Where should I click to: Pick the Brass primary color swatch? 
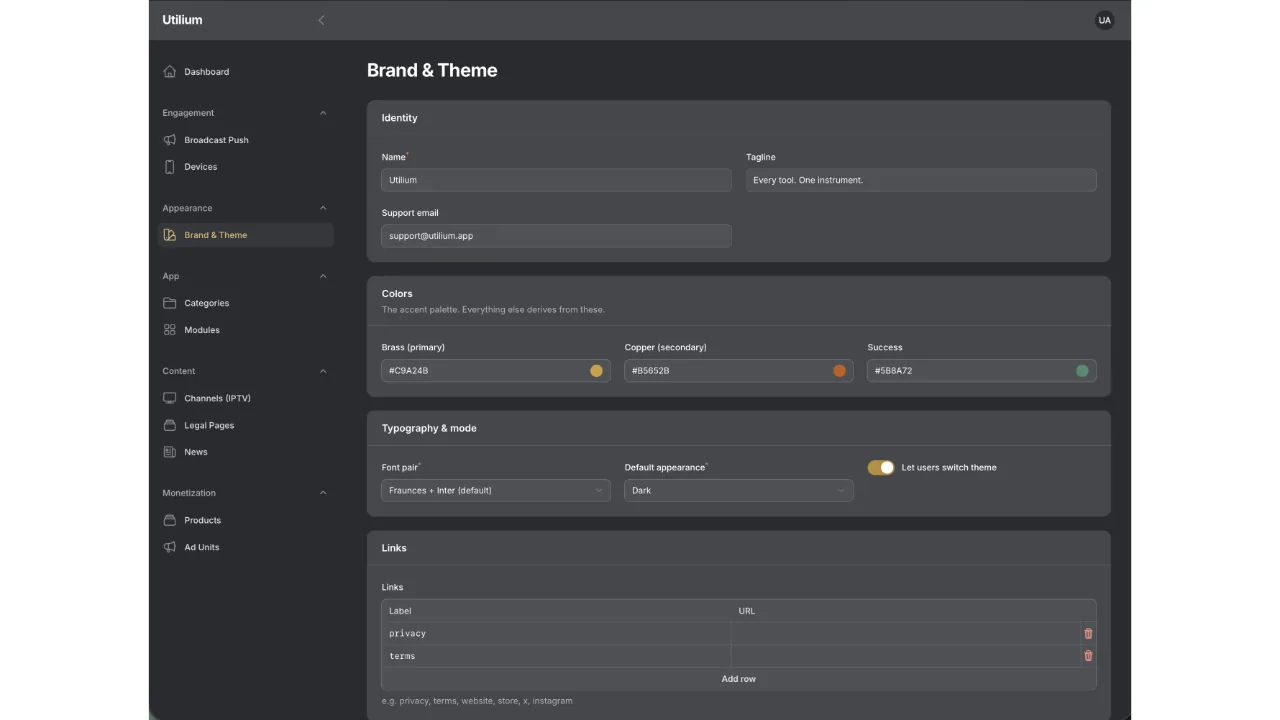[596, 371]
